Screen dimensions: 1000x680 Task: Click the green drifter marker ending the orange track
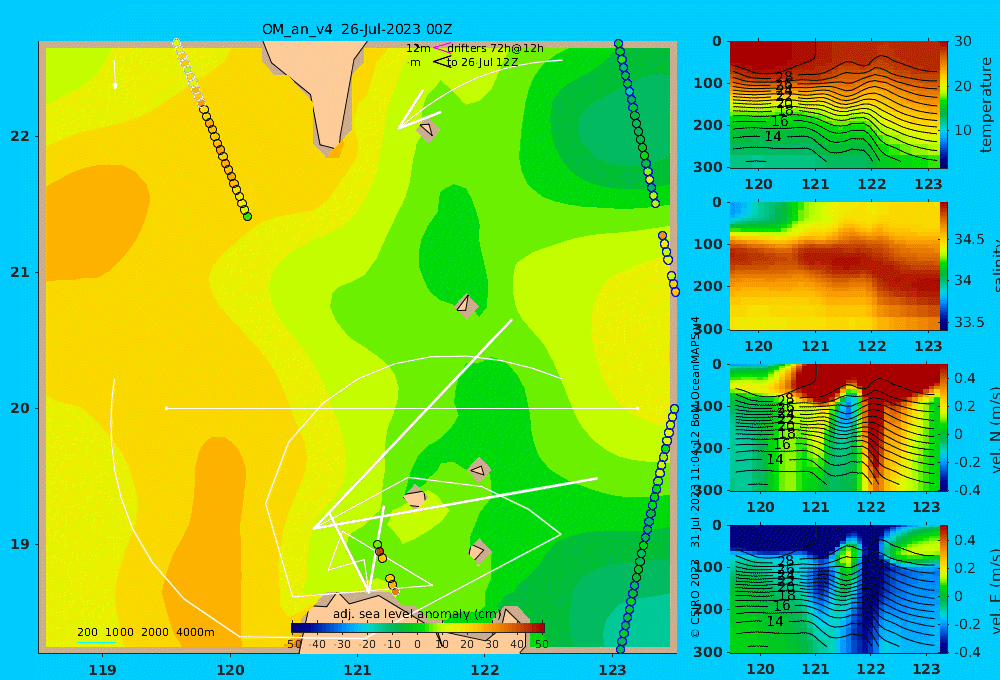pos(247,217)
